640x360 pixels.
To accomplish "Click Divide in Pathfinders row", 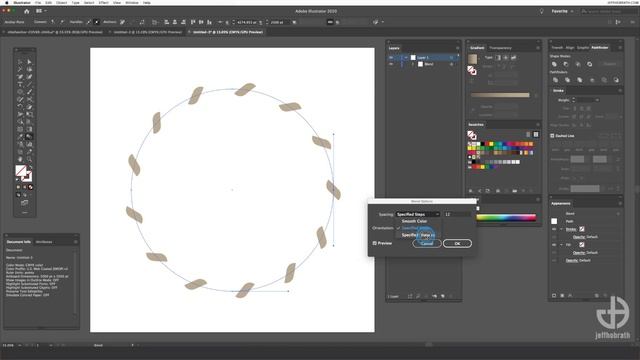I will pos(555,80).
